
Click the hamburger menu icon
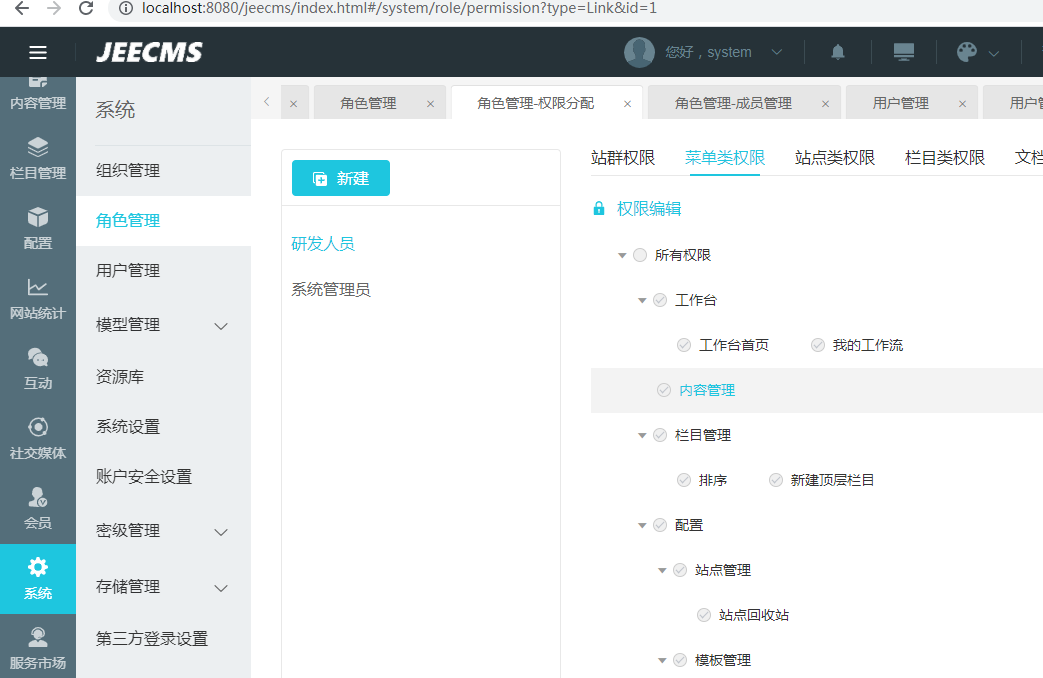tap(38, 53)
